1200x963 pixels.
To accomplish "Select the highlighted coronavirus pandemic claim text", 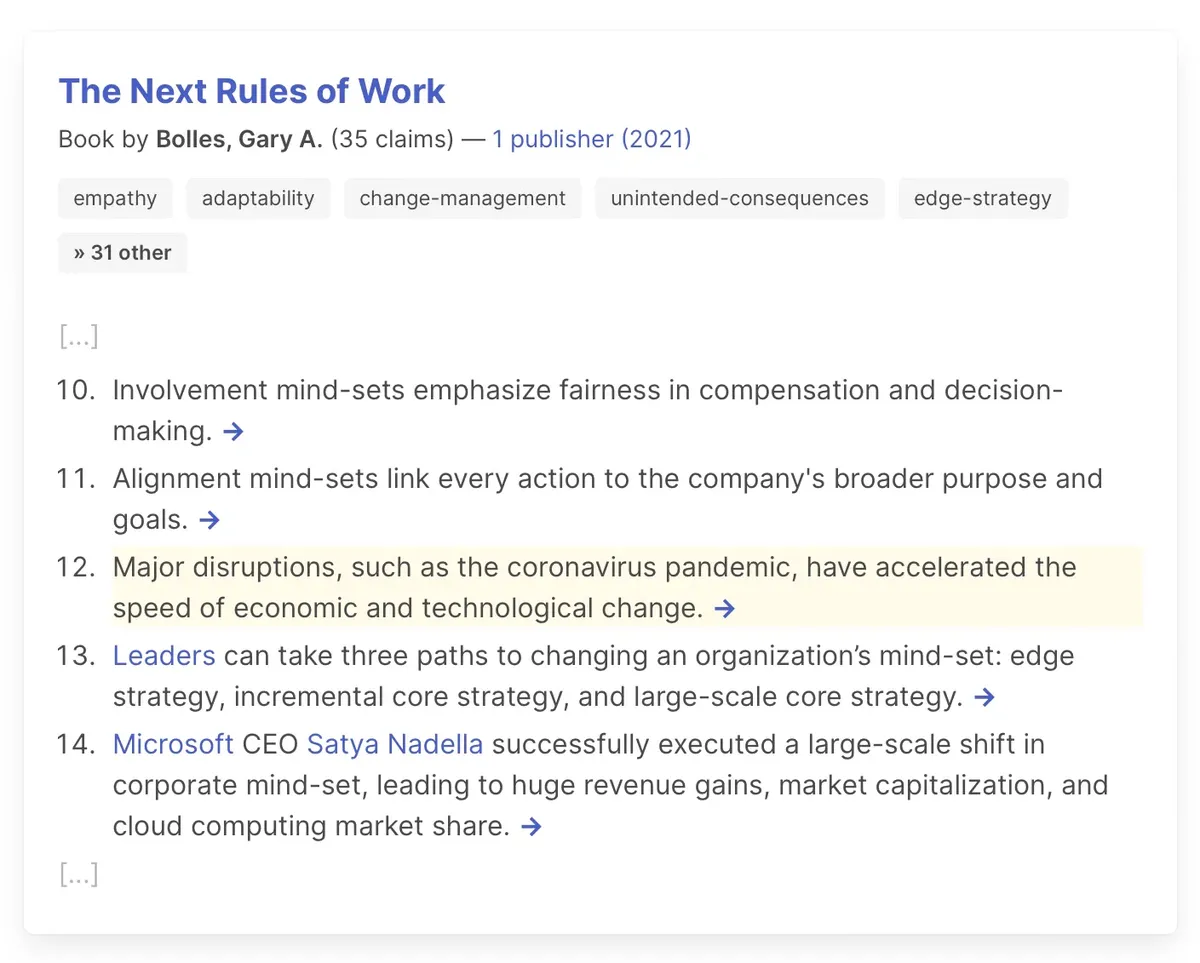I will point(594,588).
